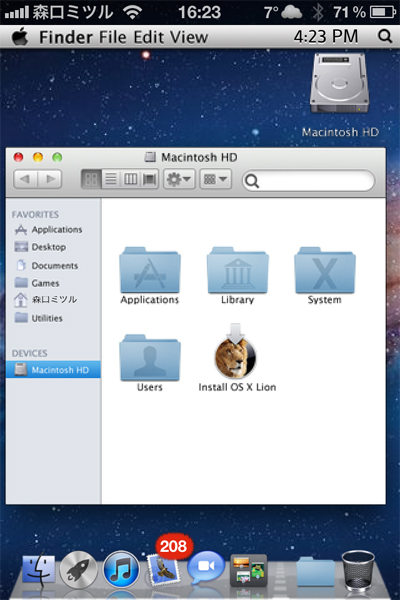Screen dimensions: 400x600
Task: Launch FaceTime from the dock
Action: tap(206, 569)
